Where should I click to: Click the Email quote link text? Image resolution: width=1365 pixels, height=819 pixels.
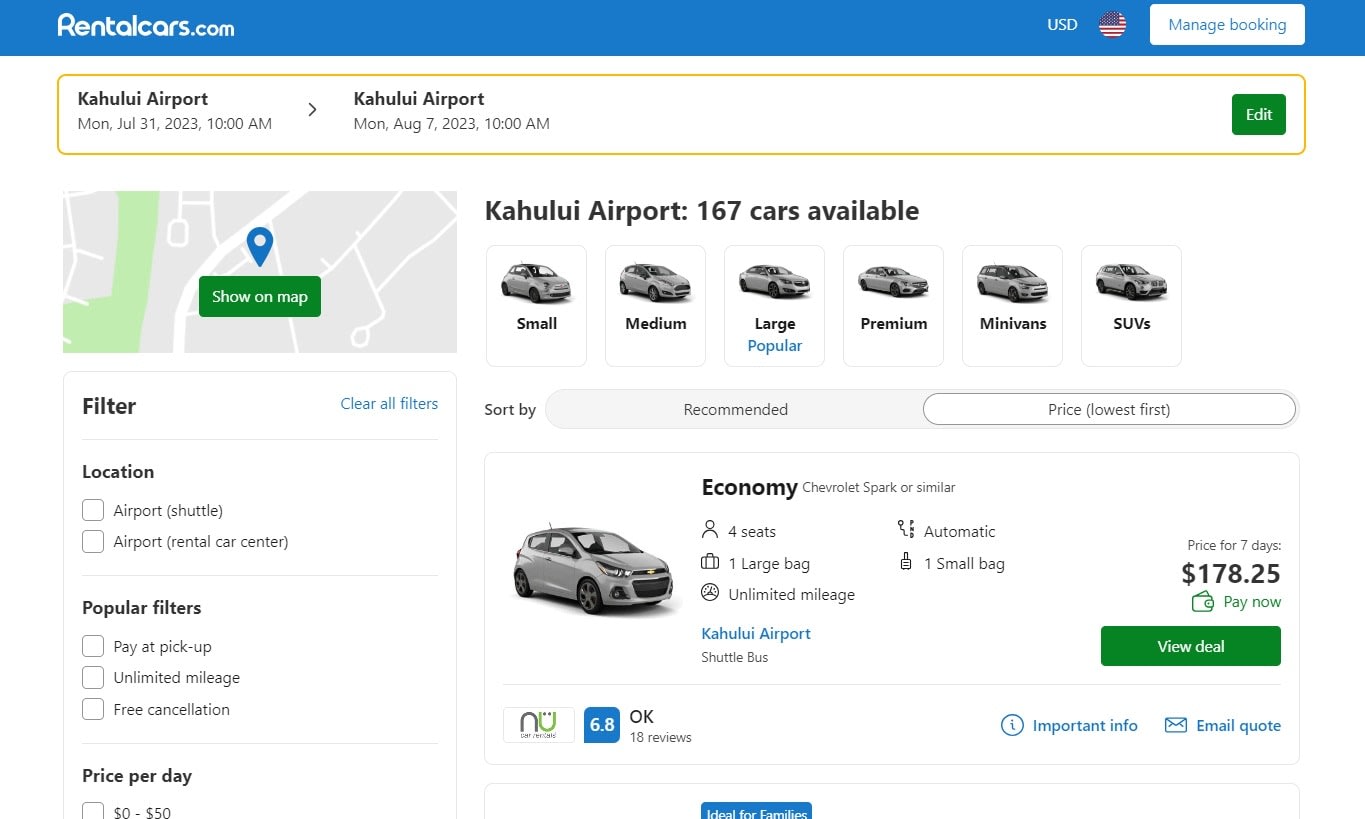(x=1238, y=725)
